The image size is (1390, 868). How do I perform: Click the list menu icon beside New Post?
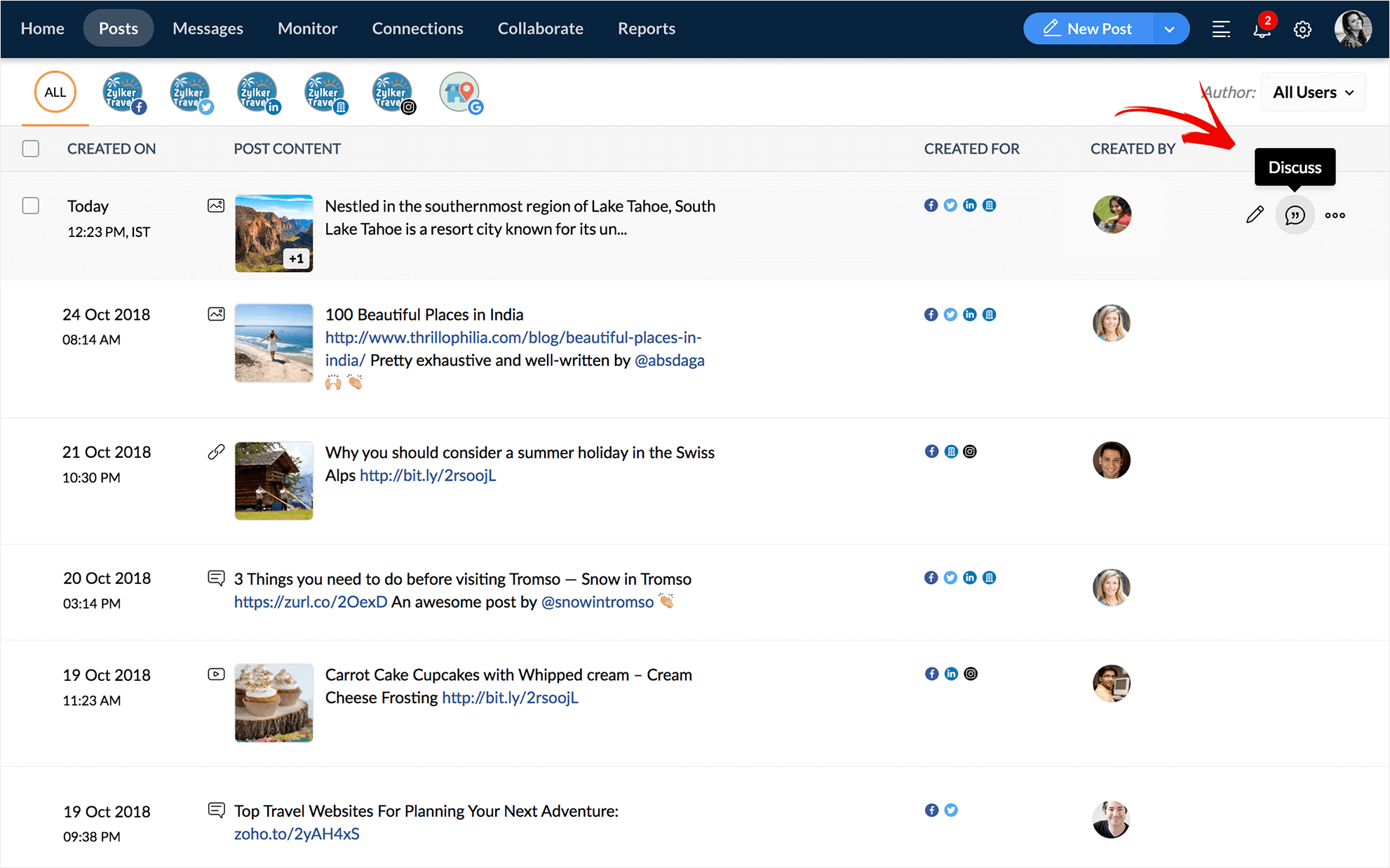coord(1221,29)
